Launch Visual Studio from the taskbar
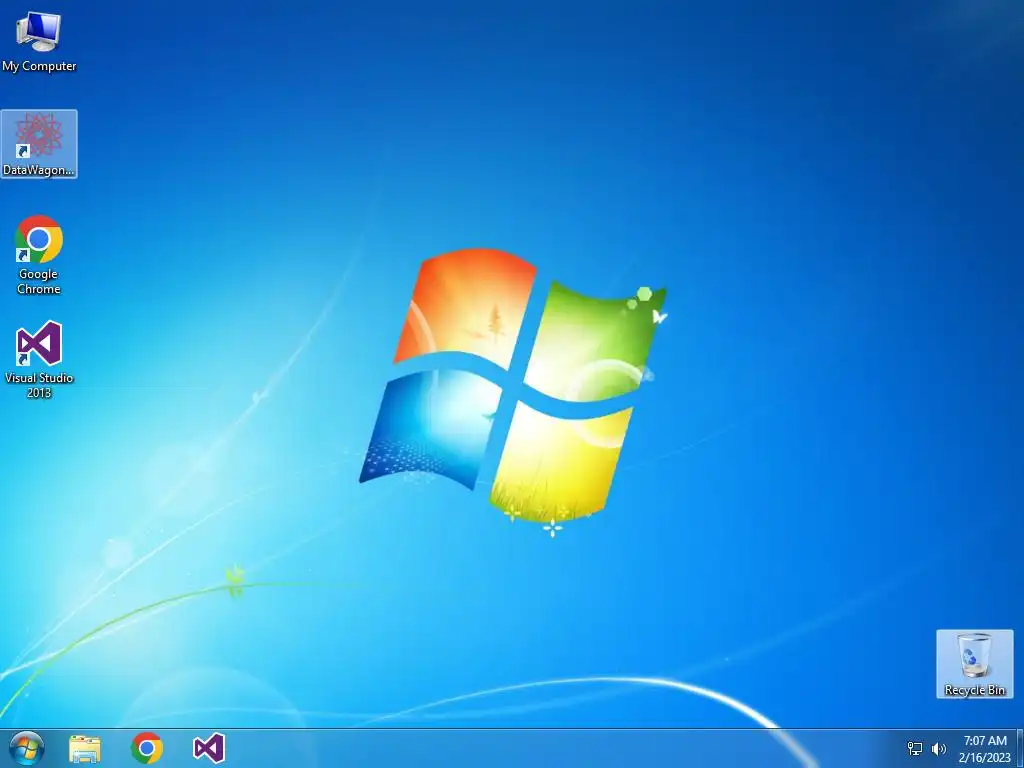 click(209, 748)
